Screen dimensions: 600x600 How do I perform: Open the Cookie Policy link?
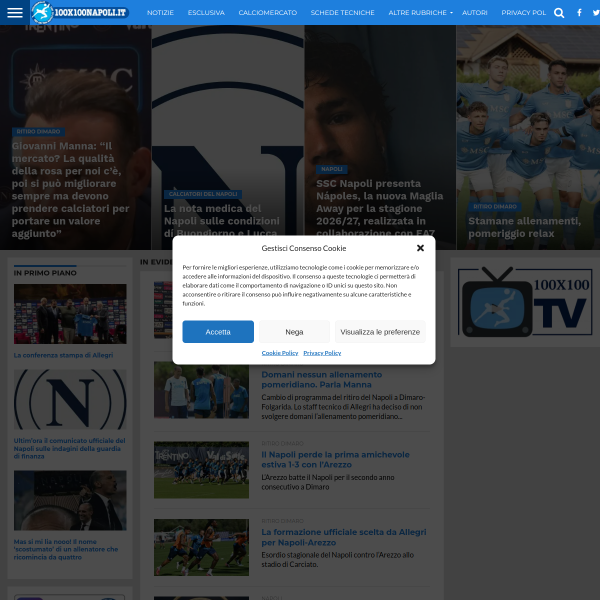(280, 353)
